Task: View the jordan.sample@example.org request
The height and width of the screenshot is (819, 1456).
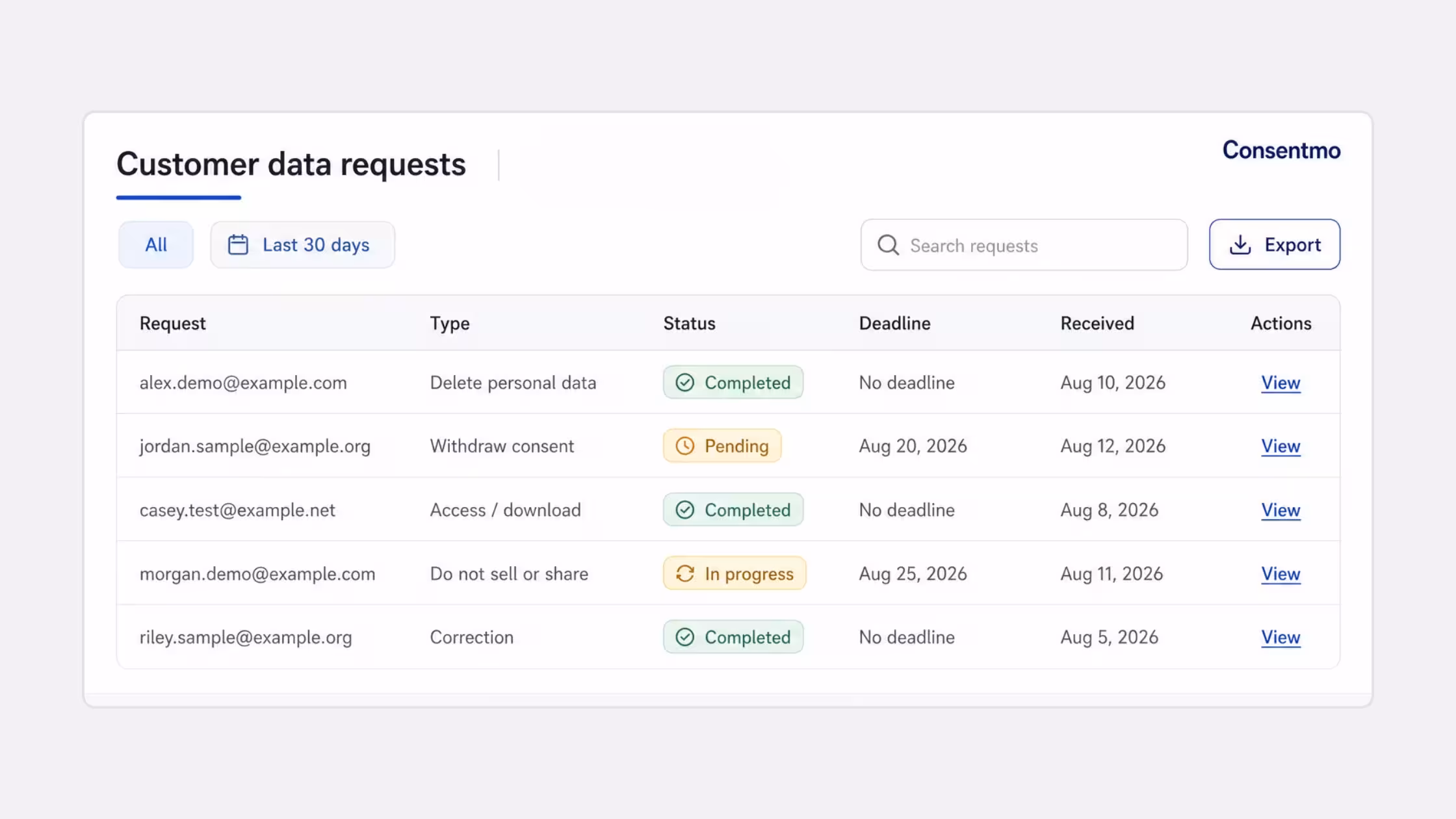Action: tap(1280, 446)
